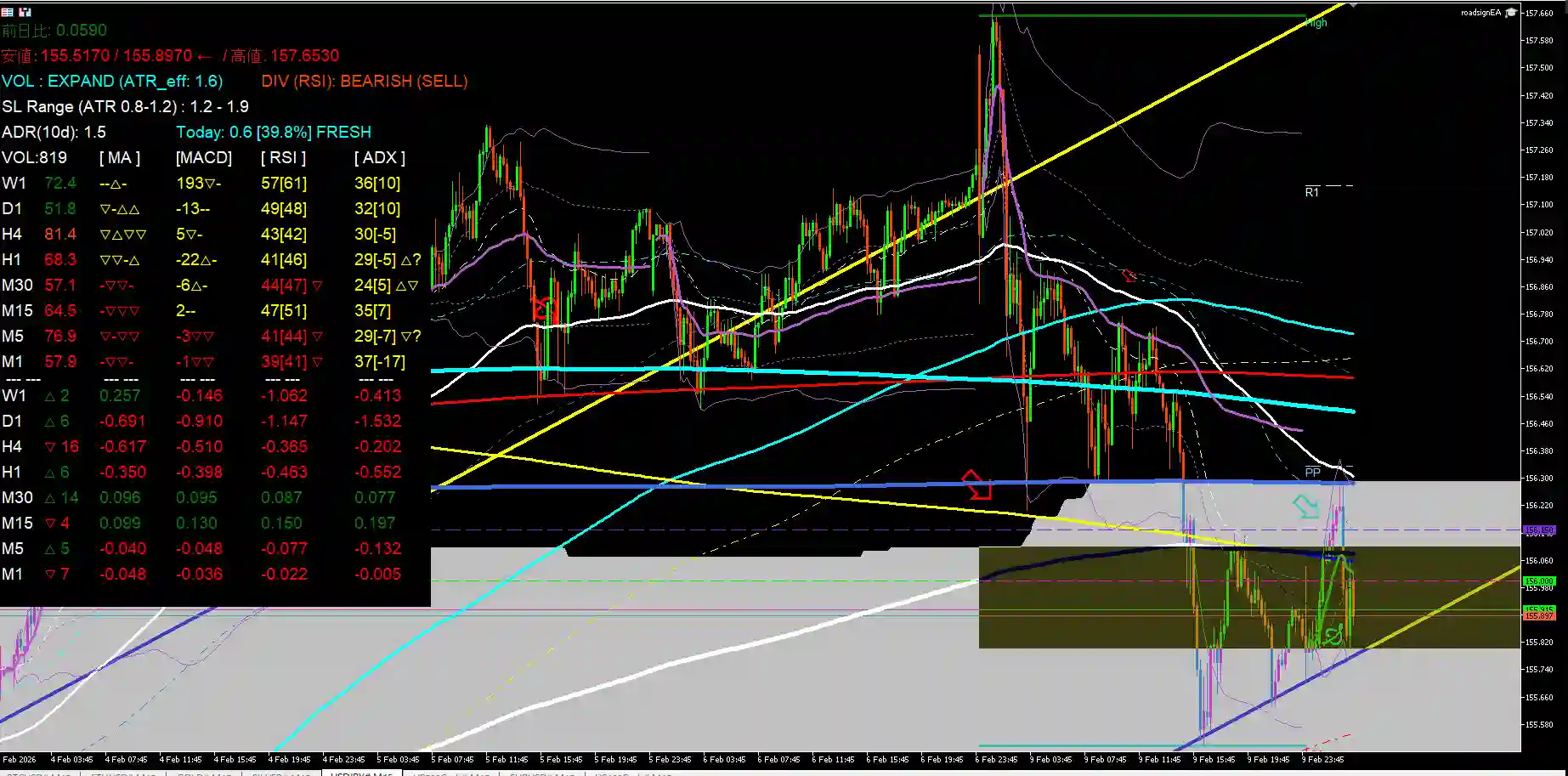The width and height of the screenshot is (1568, 776).
Task: Click the 'Today: 0.6 [39.8%] FRESH' label
Action: [x=275, y=132]
